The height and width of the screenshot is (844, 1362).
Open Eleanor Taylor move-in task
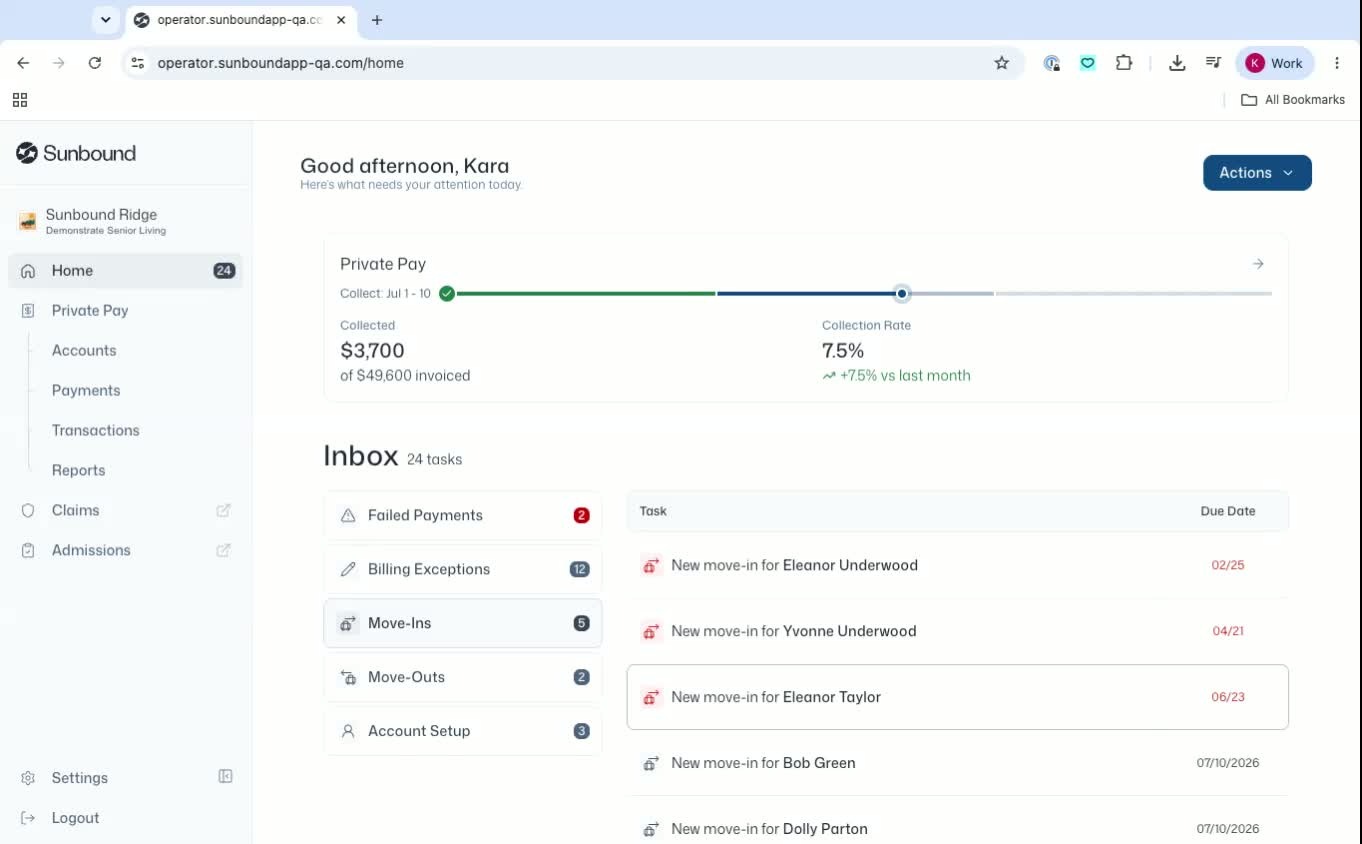[957, 697]
